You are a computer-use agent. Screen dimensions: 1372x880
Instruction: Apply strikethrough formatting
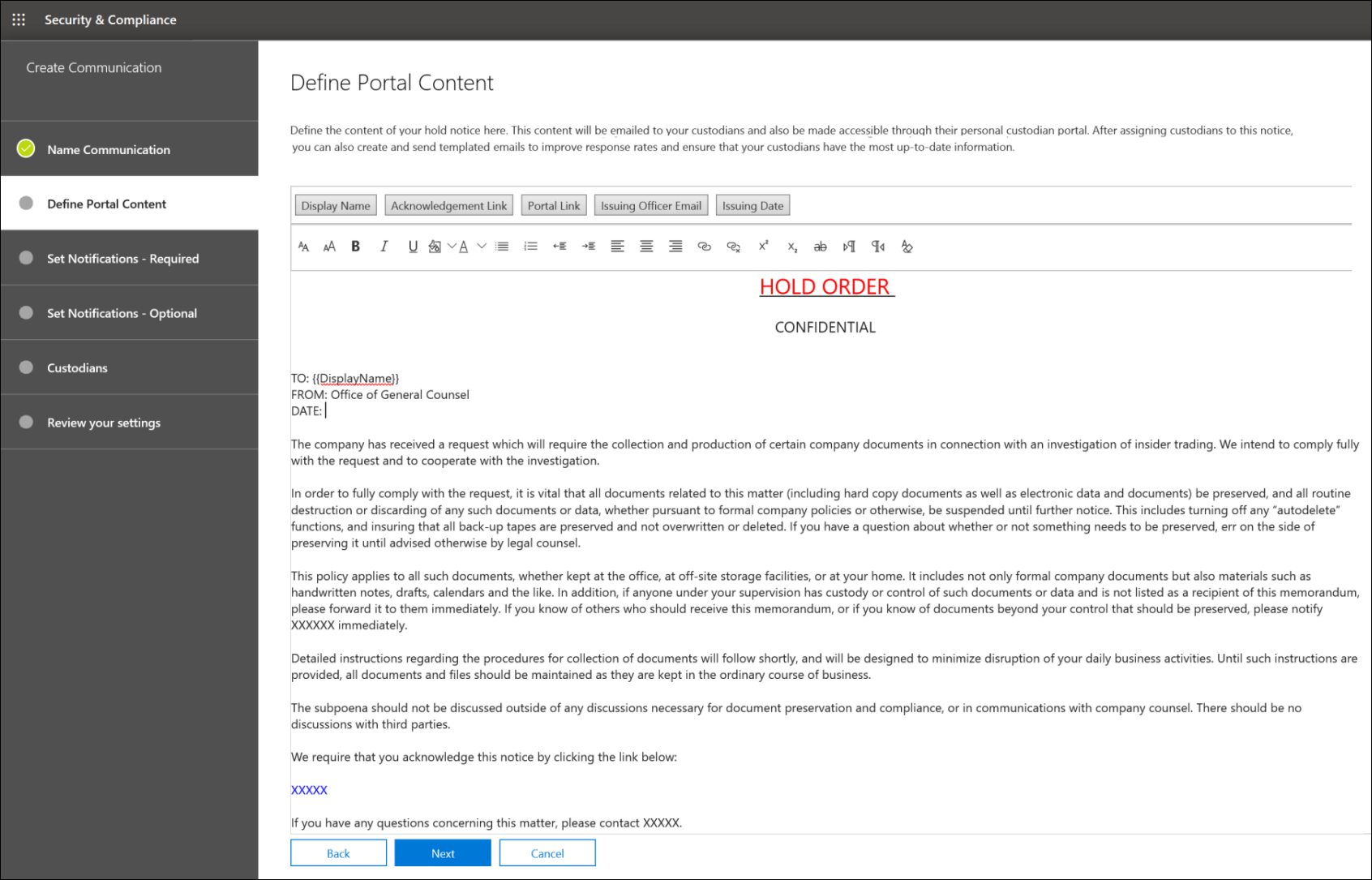pos(821,246)
